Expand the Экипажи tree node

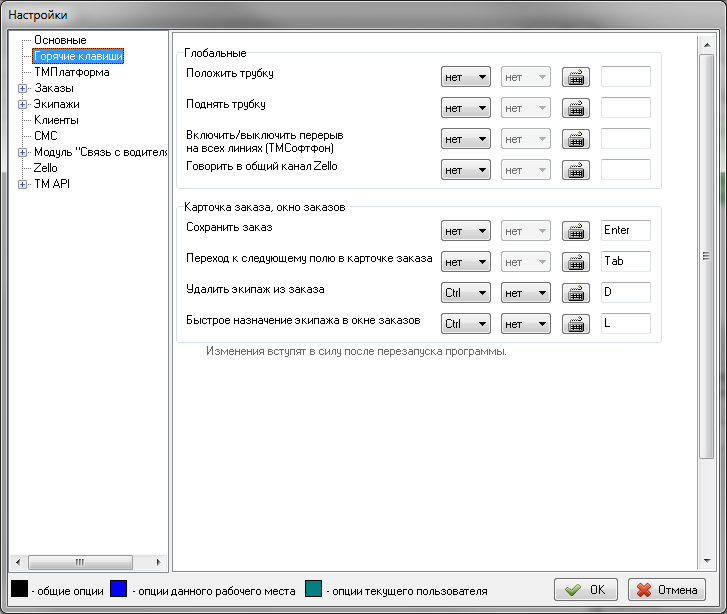coord(22,104)
